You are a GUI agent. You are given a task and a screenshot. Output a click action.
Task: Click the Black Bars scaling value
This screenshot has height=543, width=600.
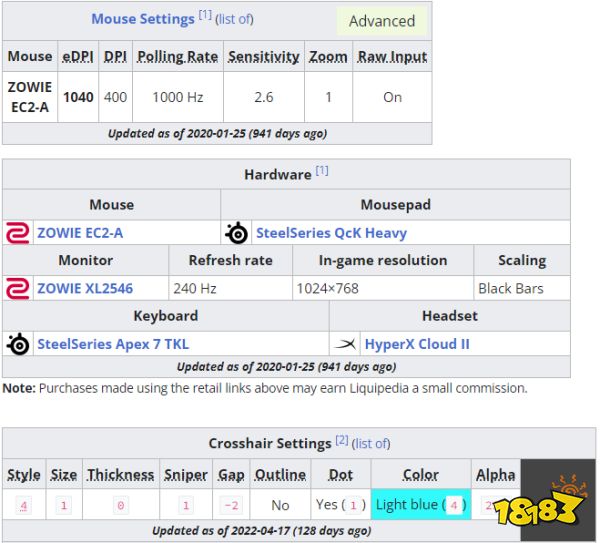[x=510, y=288]
